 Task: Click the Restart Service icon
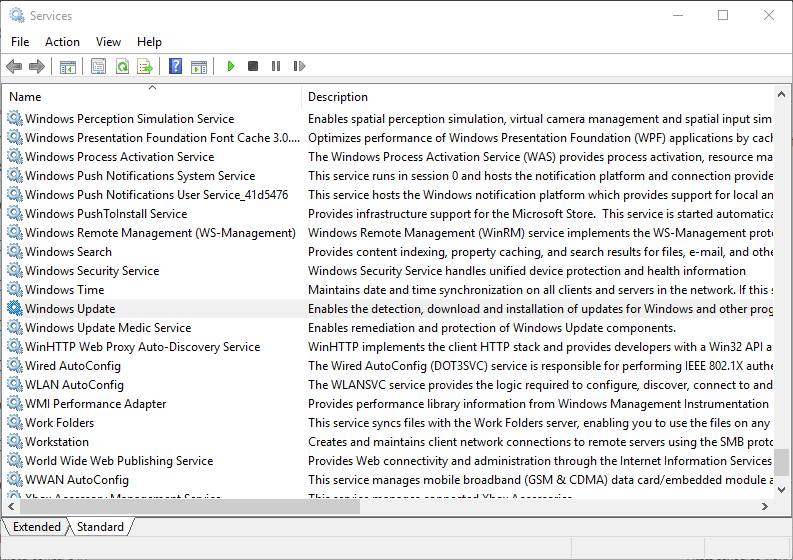[299, 66]
